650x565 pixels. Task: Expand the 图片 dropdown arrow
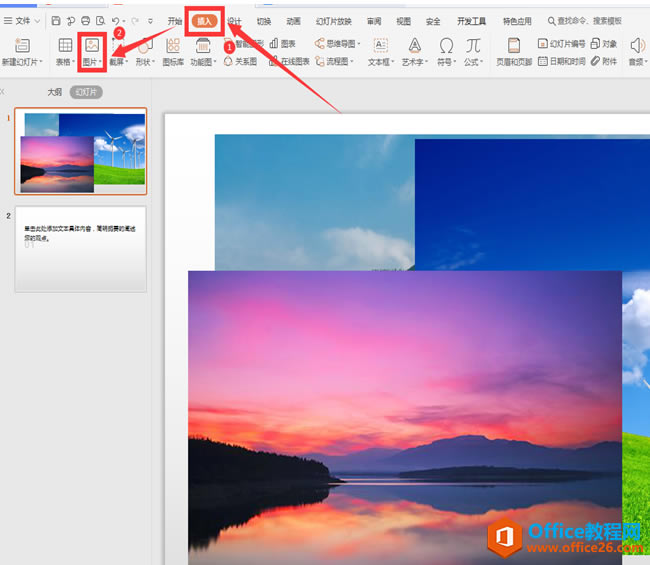(100, 62)
